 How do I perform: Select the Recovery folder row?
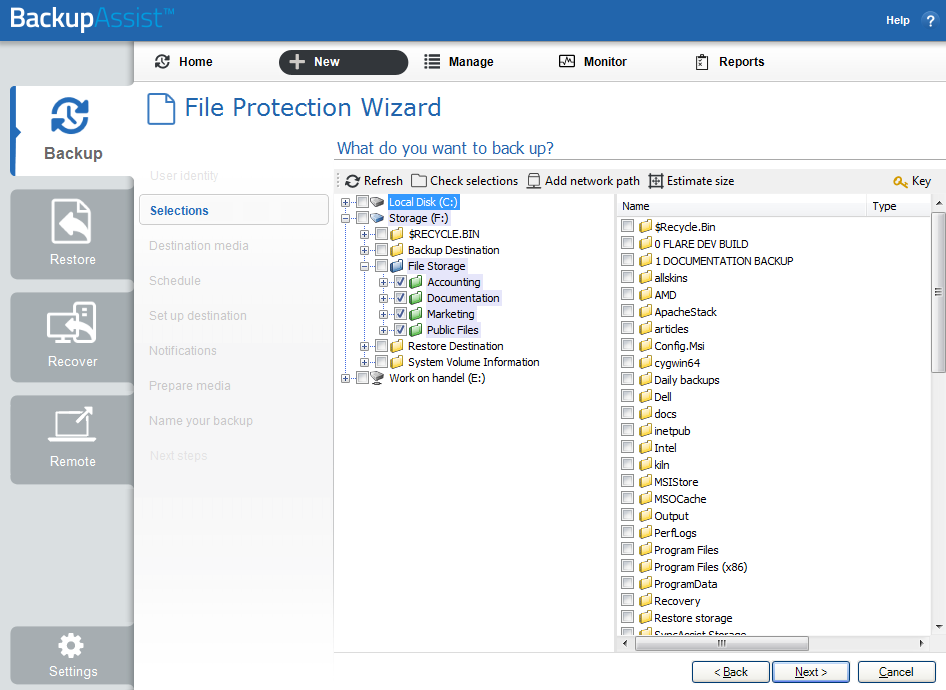pos(678,601)
